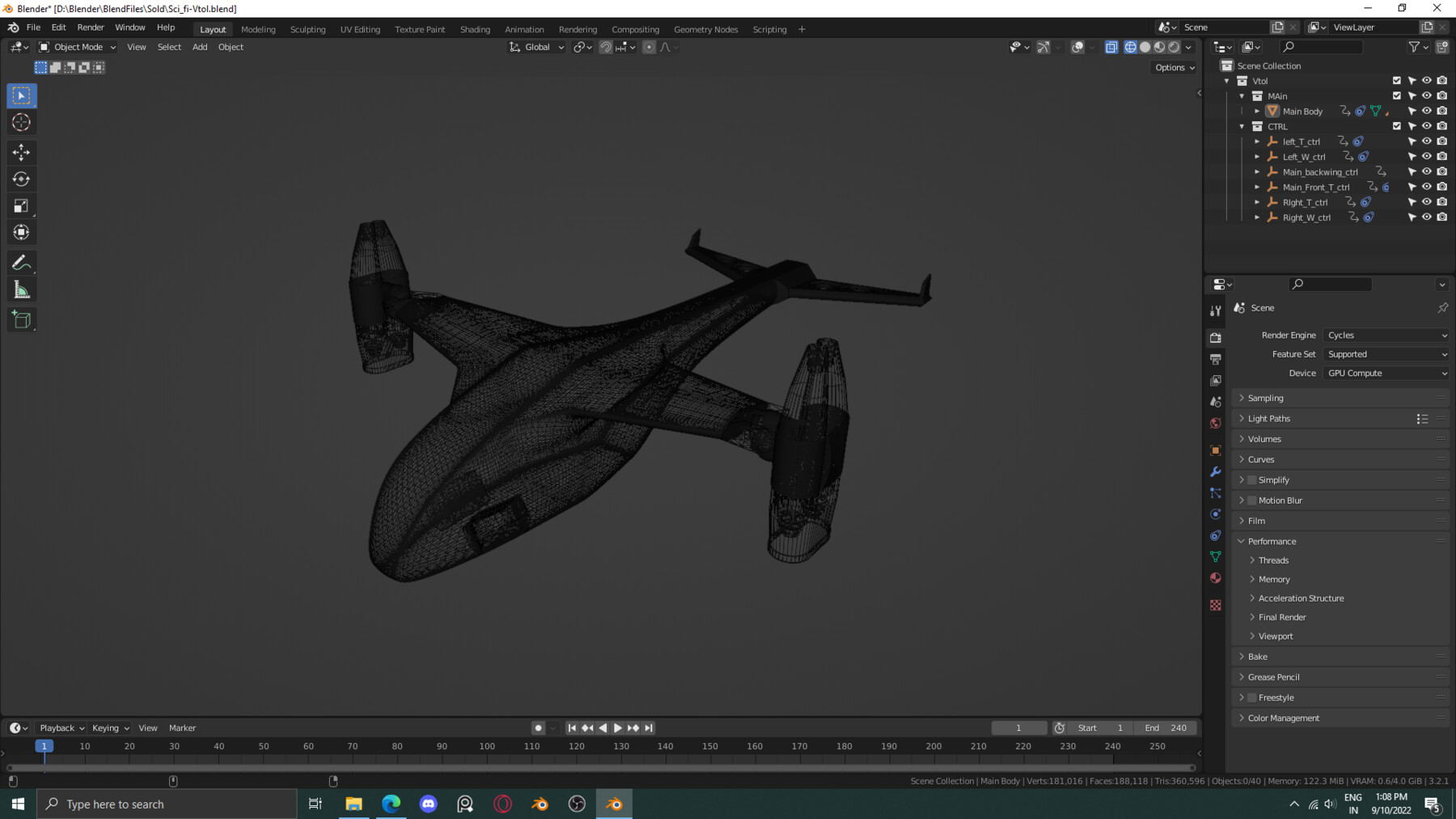Click the timeline Play button
This screenshot has height=819, width=1456.
click(x=617, y=728)
